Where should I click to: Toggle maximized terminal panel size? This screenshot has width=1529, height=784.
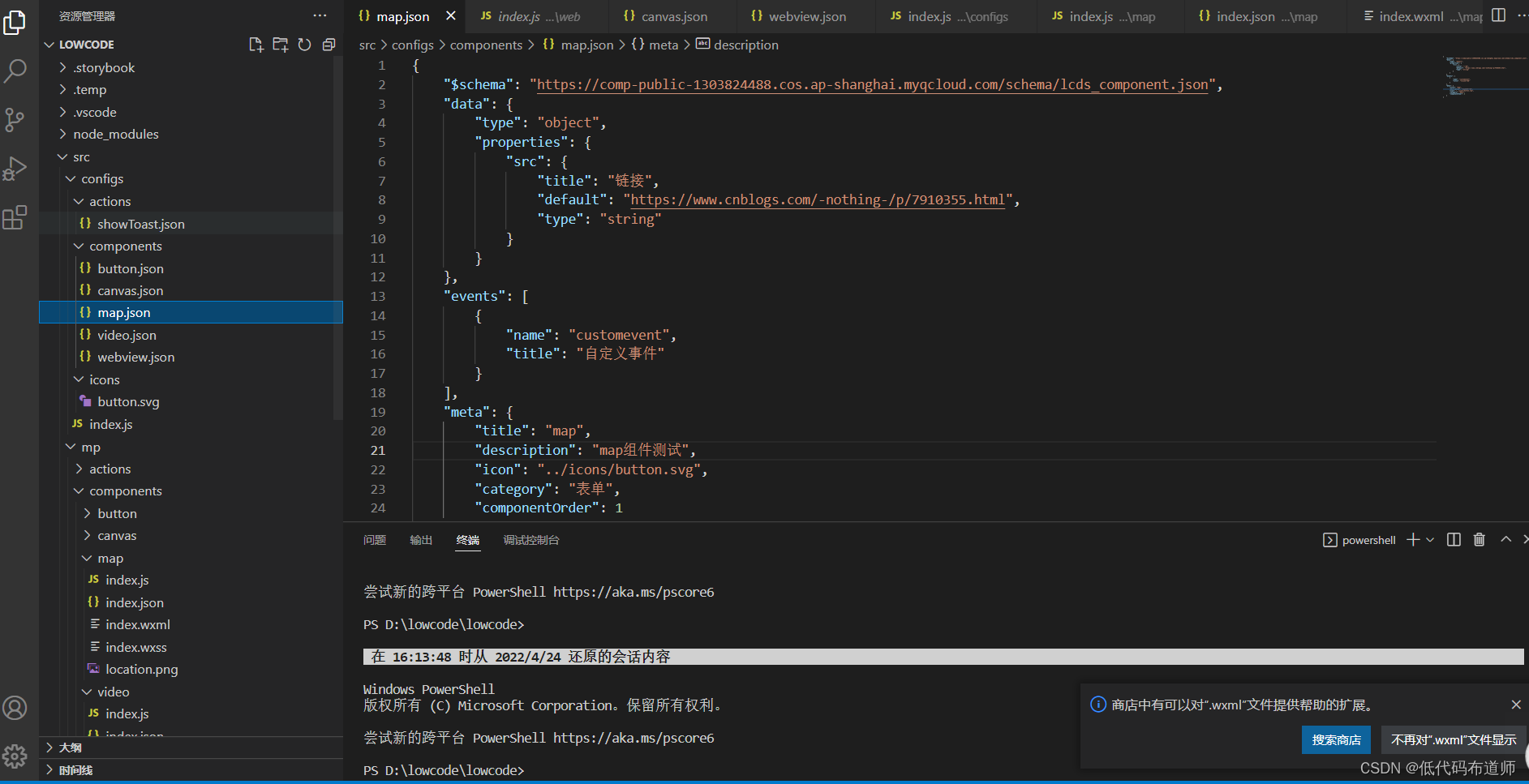point(1505,540)
